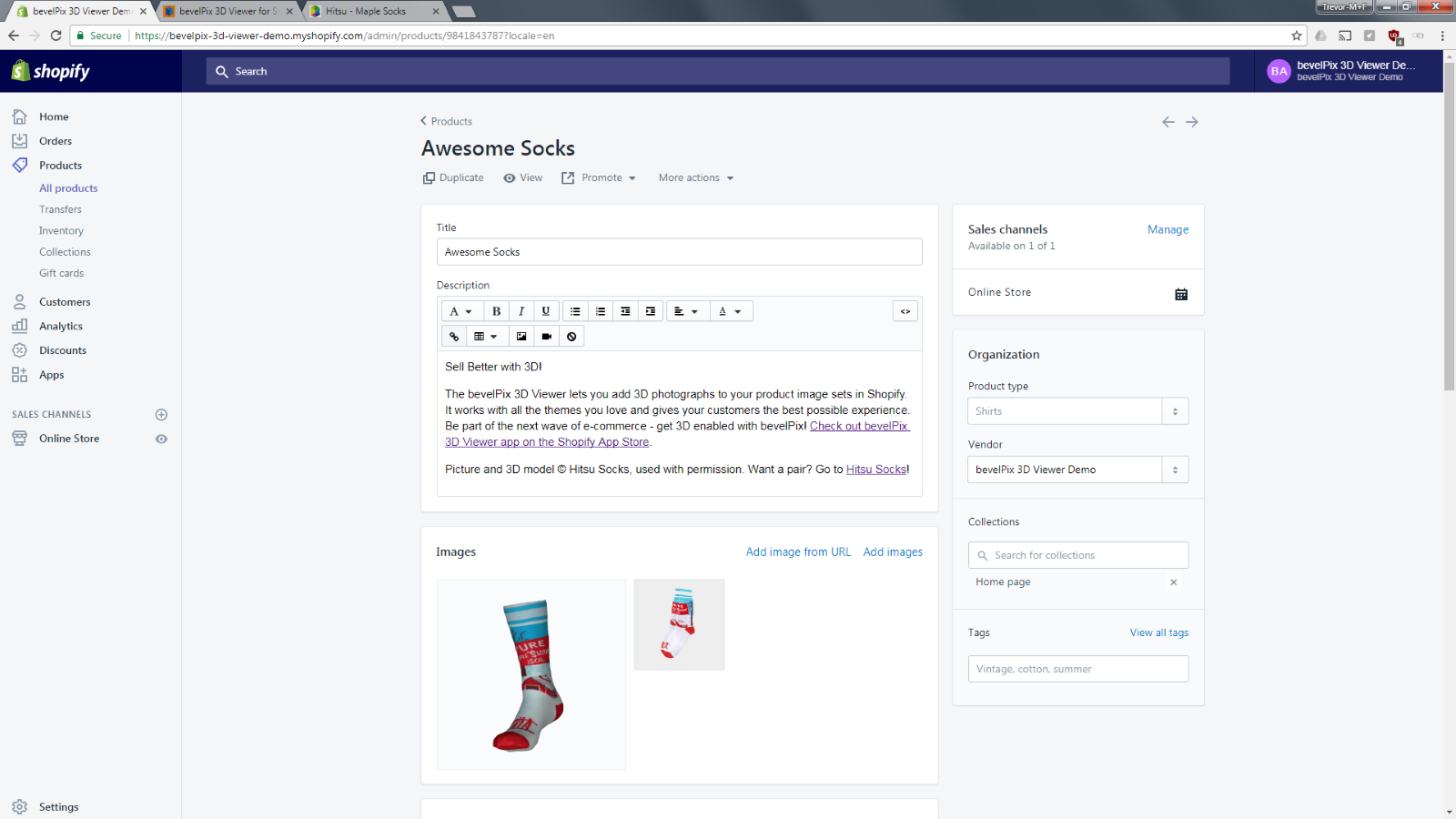Screen dimensions: 1456x819
Task: Insert a link using the link icon
Action: pyautogui.click(x=454, y=337)
